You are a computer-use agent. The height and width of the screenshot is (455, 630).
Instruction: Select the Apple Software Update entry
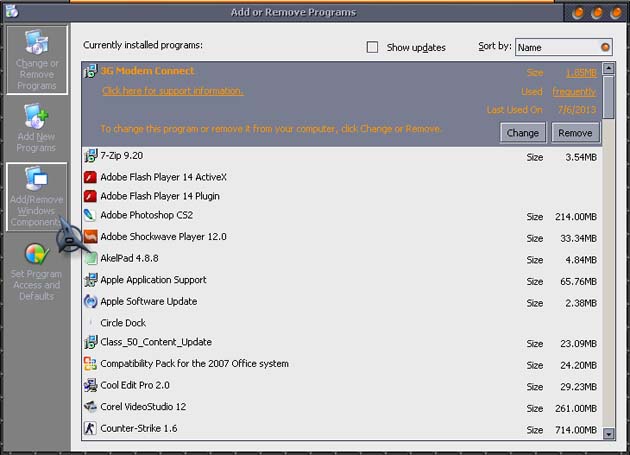coord(342,302)
